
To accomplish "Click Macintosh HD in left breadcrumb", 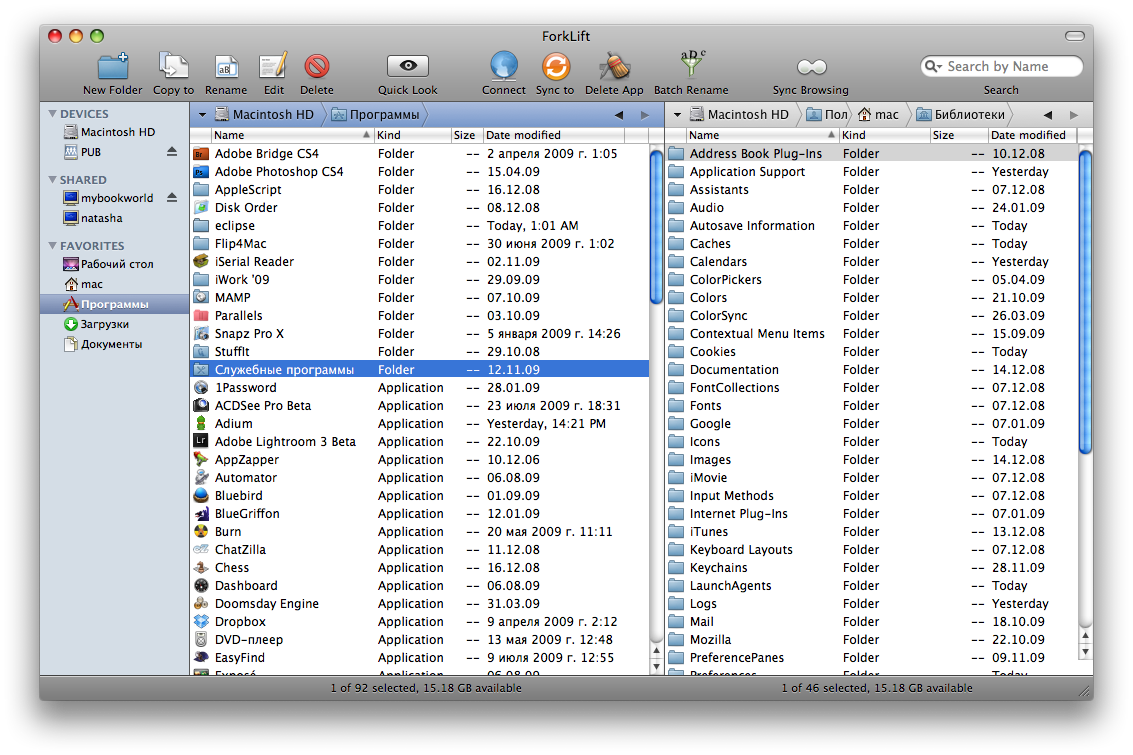I will click(264, 115).
